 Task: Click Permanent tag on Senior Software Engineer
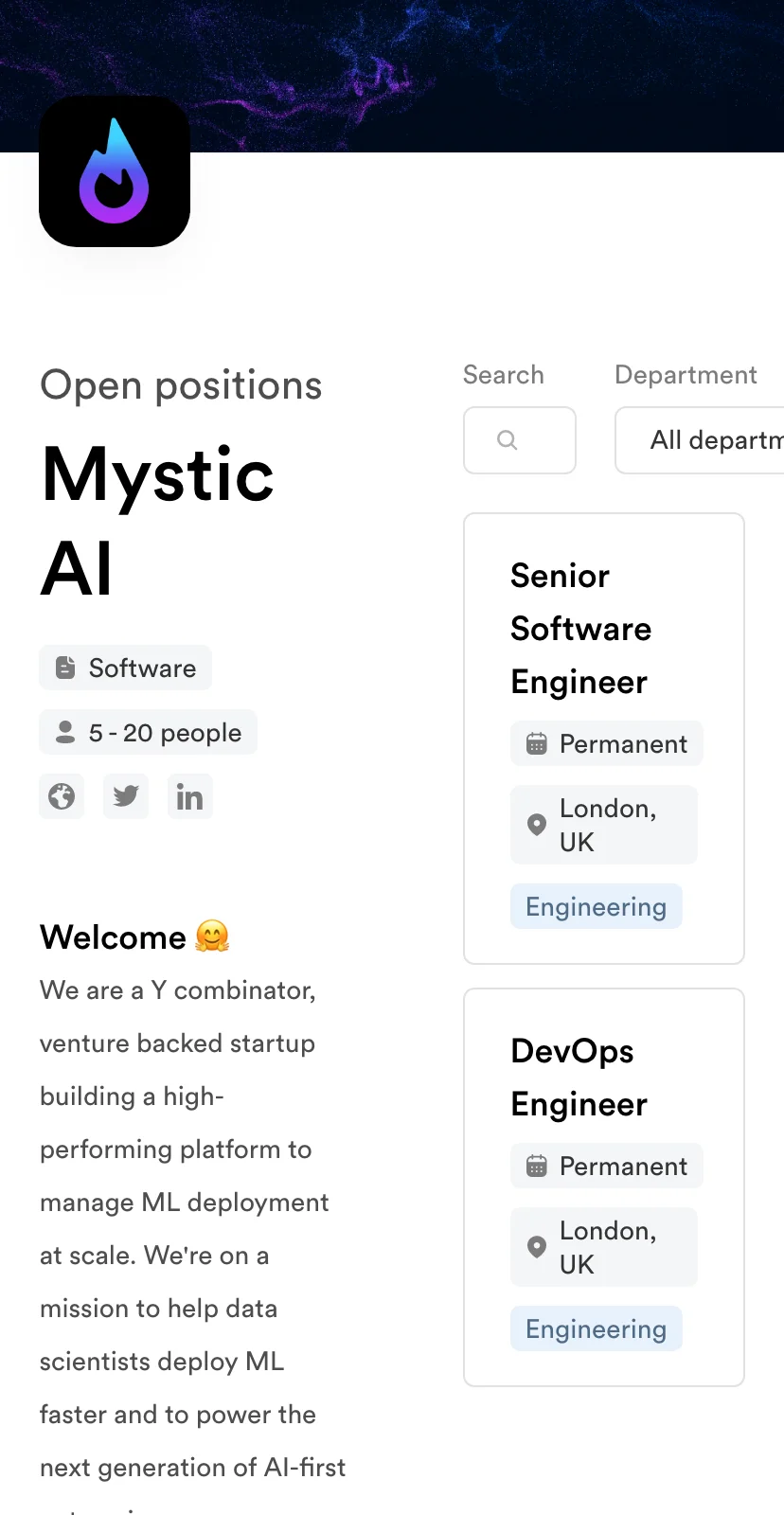pos(607,743)
